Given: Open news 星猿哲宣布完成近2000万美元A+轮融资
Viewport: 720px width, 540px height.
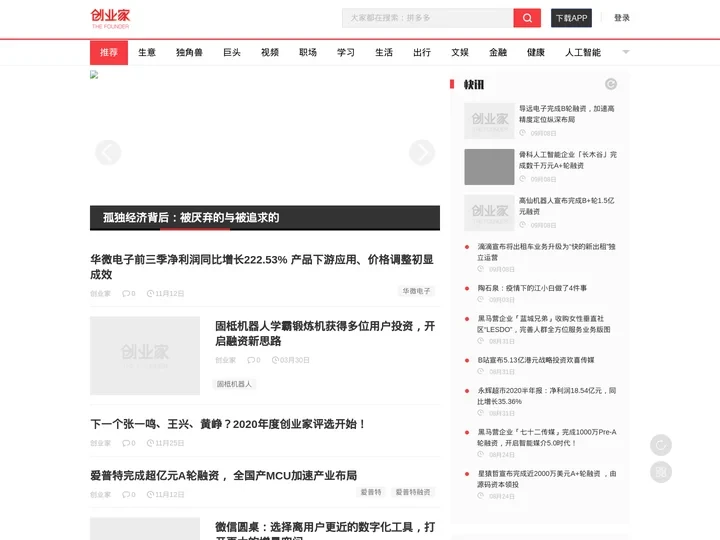Looking at the screenshot, I should click(546, 479).
